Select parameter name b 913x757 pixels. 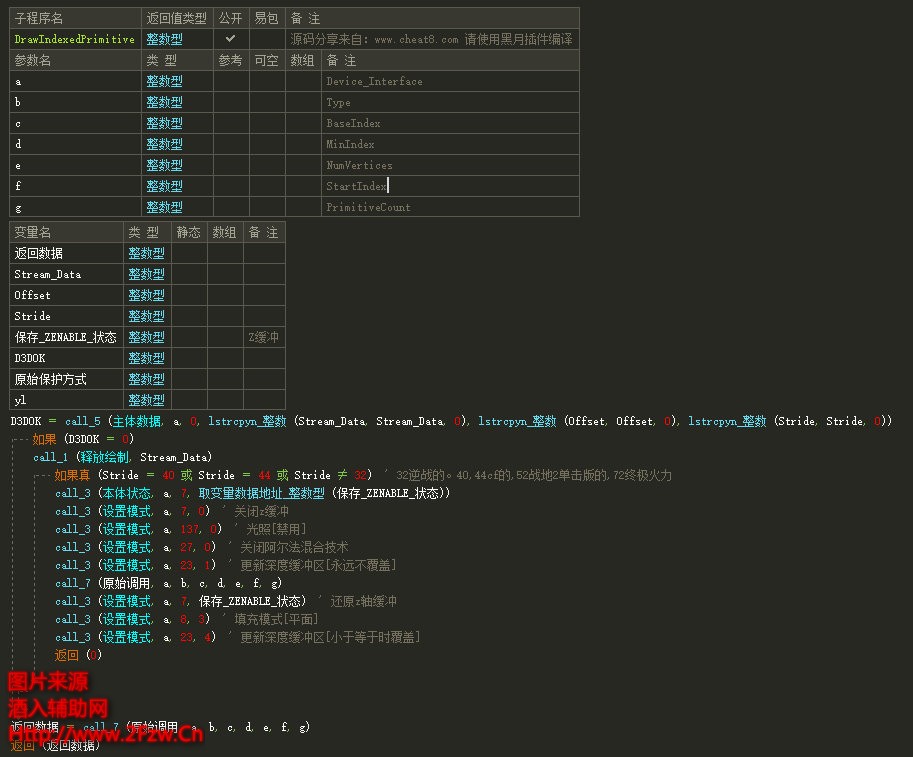click(18, 102)
